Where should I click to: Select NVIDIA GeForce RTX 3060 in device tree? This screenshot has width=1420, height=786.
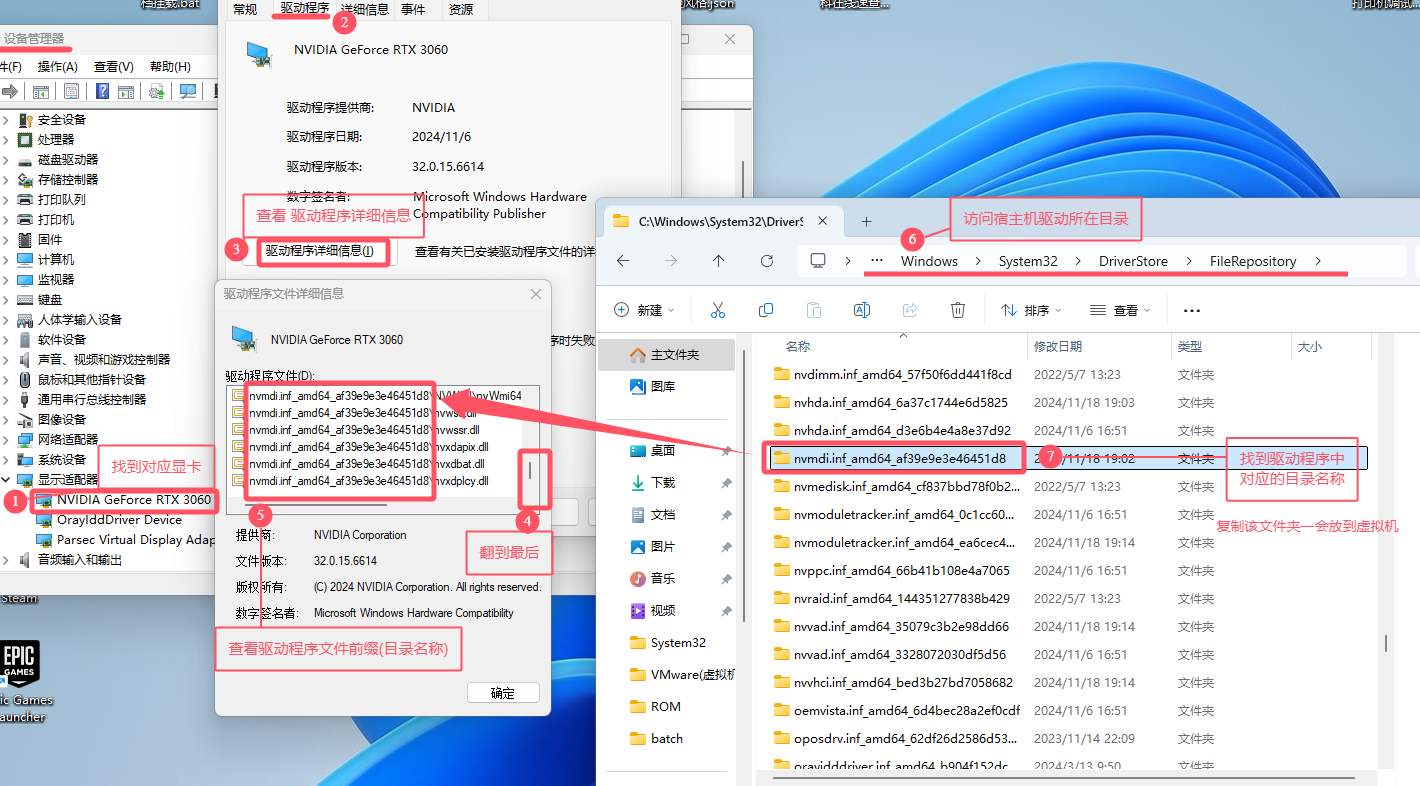[133, 499]
